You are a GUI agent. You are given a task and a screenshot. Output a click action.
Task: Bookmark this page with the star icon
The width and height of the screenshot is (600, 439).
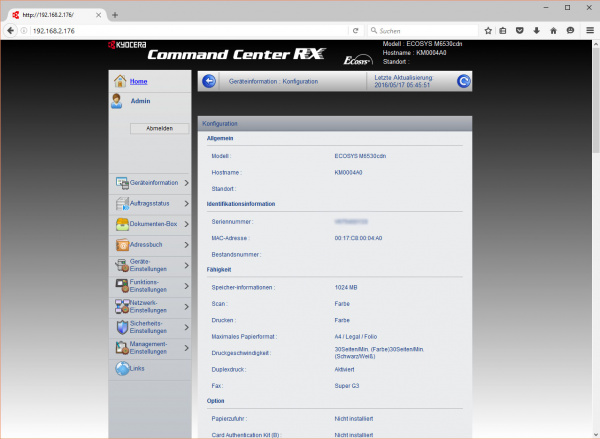coord(488,31)
